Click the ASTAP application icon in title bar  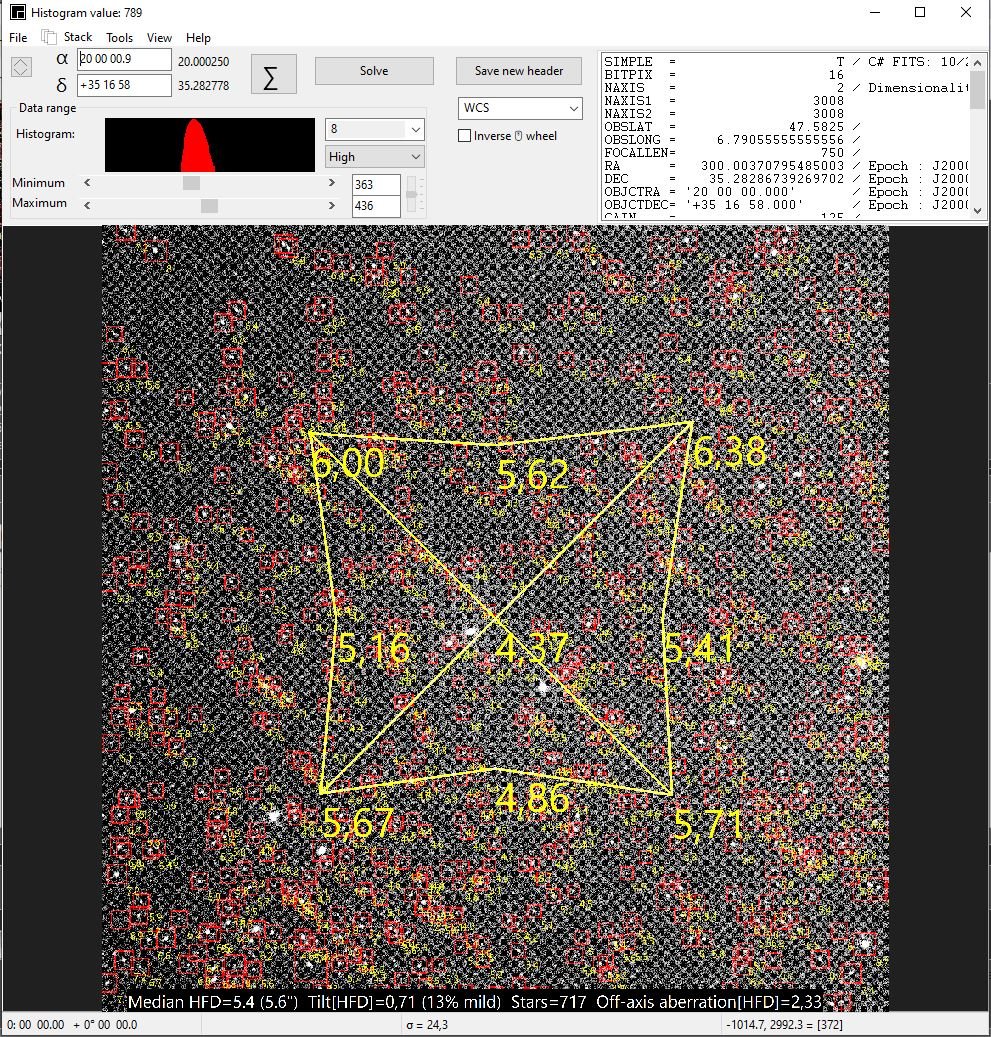16,12
